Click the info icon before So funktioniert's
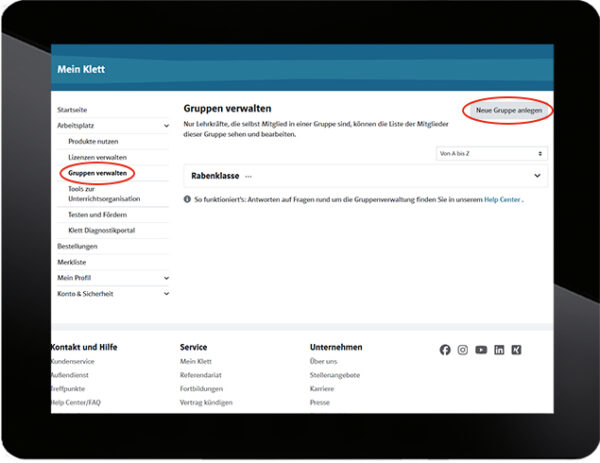Screen dimensions: 600x463 tap(187, 199)
